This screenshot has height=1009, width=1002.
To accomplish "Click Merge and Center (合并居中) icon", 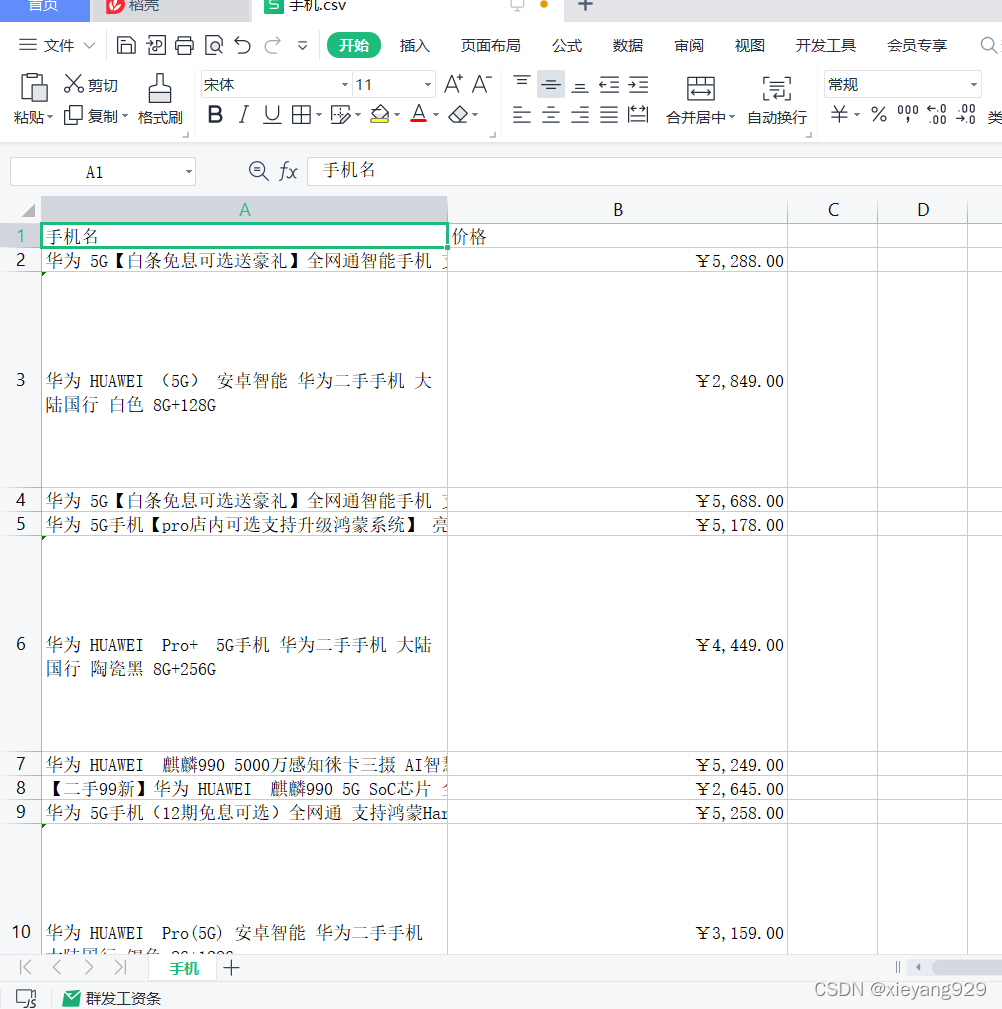I will pos(700,88).
